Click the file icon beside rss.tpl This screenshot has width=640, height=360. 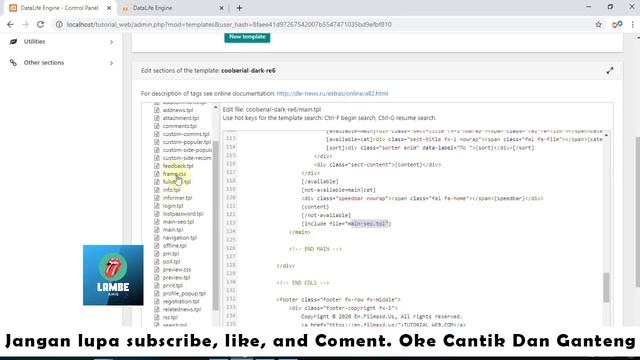click(157, 317)
